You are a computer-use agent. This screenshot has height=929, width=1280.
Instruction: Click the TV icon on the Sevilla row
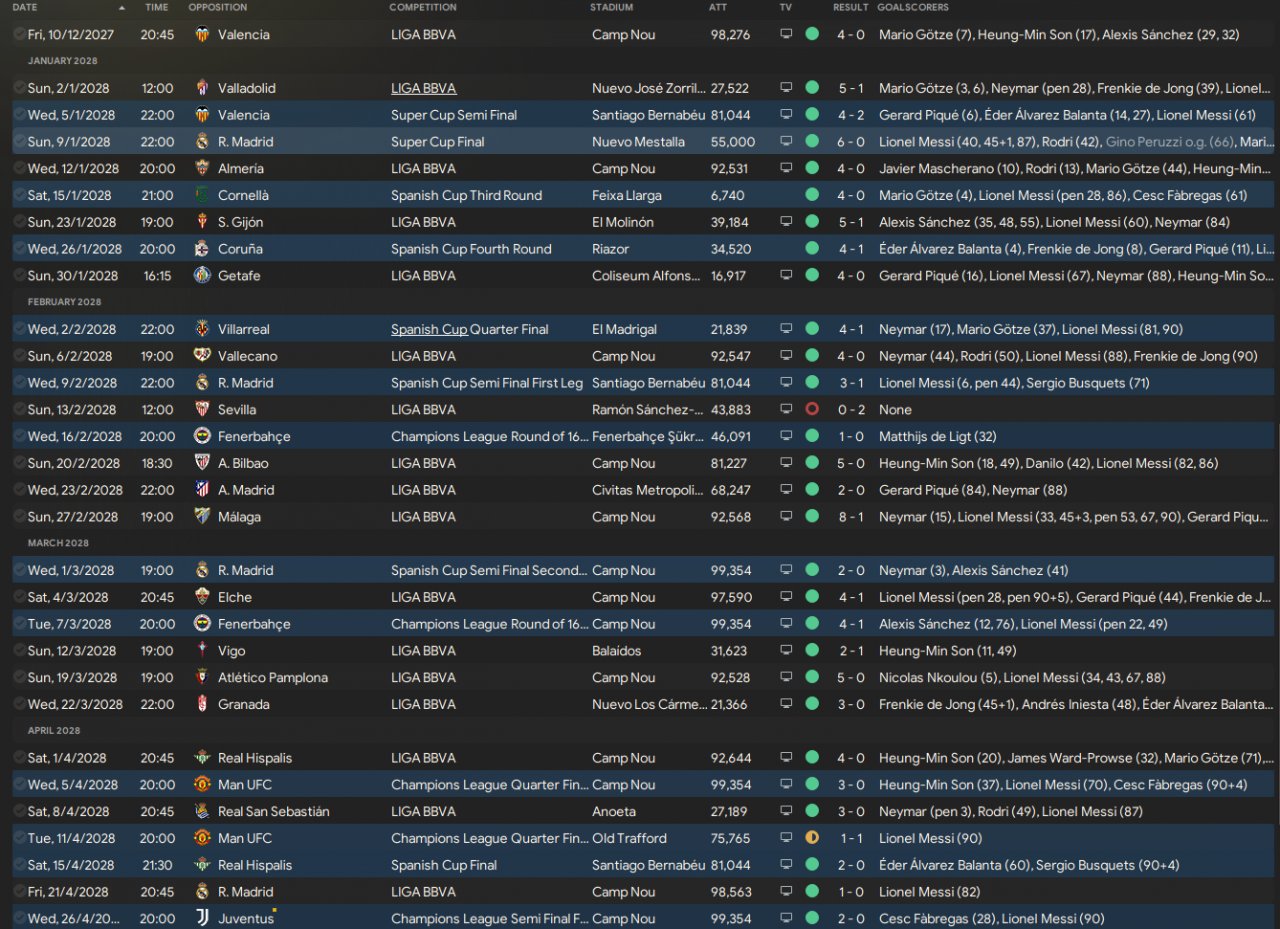pyautogui.click(x=786, y=409)
